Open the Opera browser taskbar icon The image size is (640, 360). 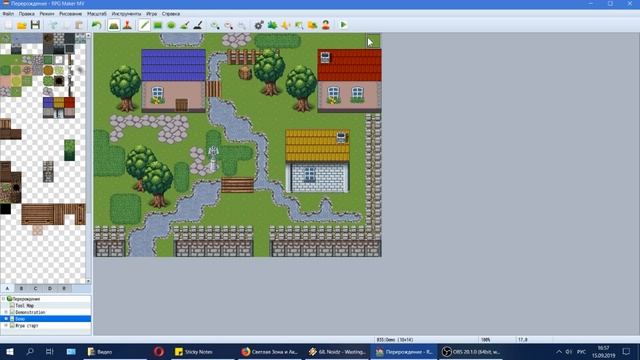[159, 351]
